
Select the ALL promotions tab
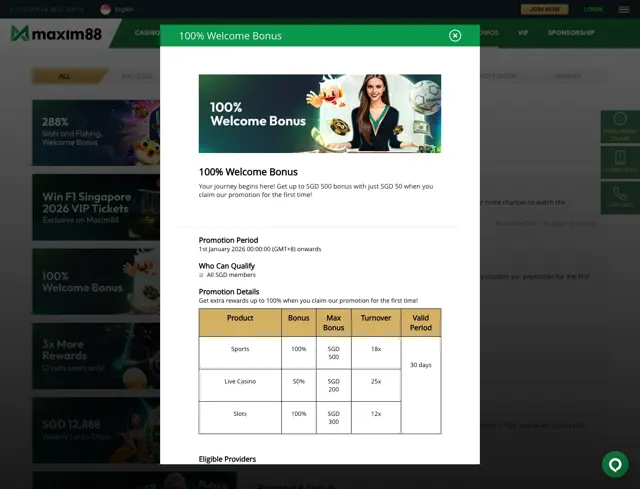[x=69, y=76]
